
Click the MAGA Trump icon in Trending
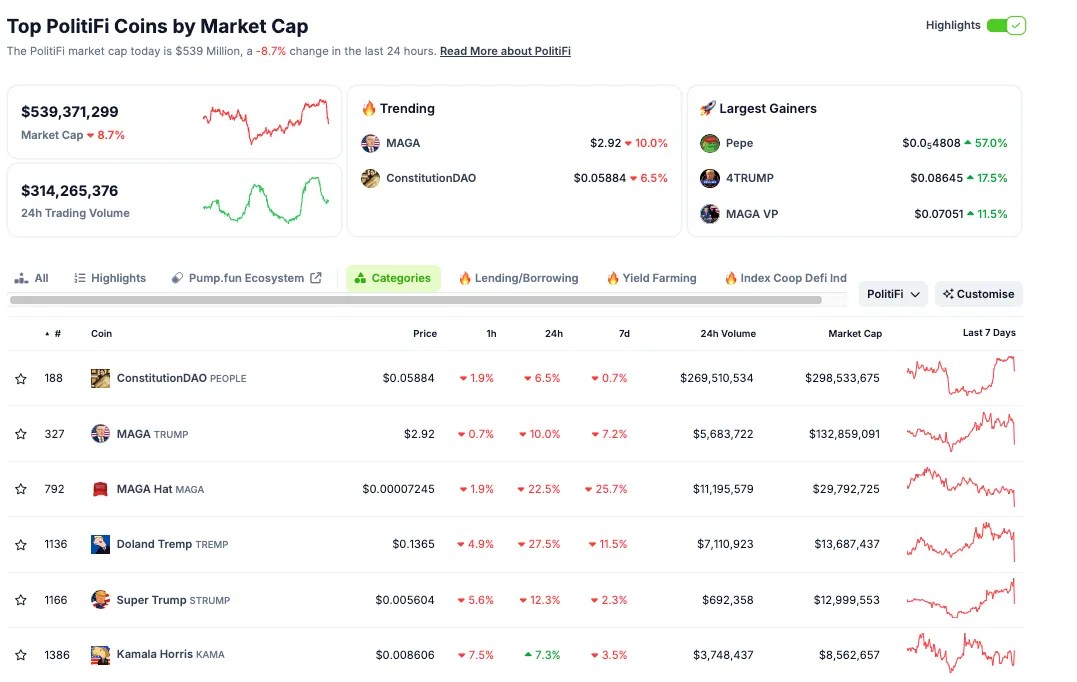370,143
